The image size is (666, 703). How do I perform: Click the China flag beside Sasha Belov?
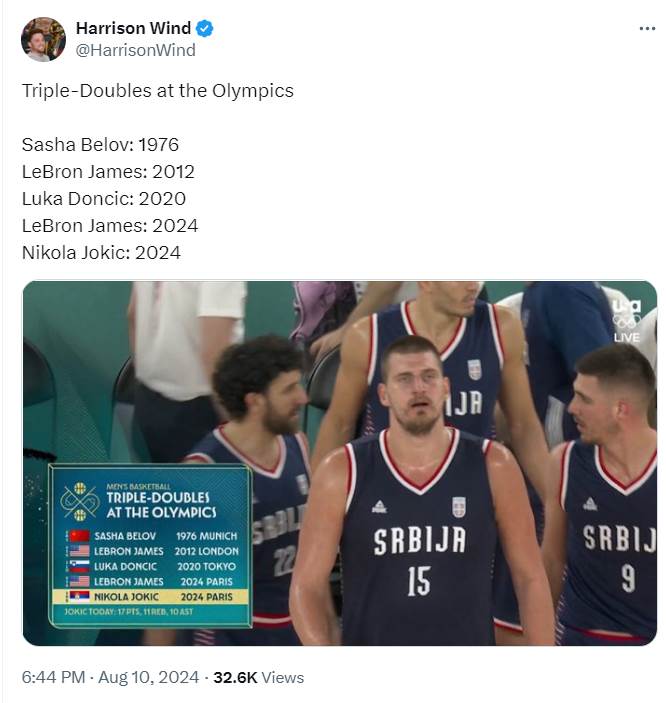(79, 536)
